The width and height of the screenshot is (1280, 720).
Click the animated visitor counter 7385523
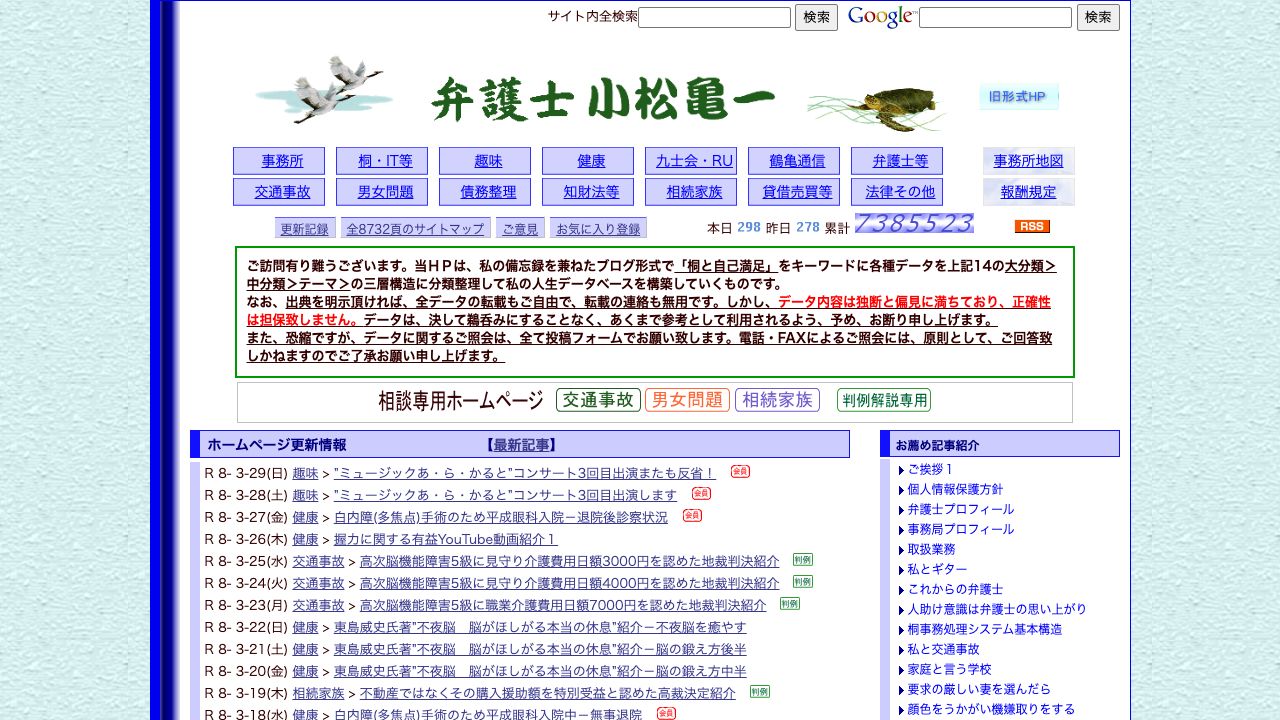click(x=913, y=223)
